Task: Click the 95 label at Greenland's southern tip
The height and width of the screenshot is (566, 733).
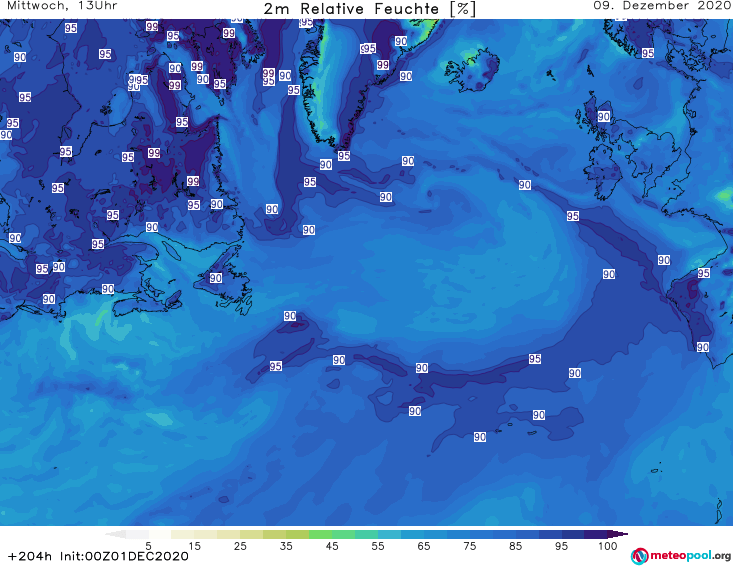Action: point(344,156)
